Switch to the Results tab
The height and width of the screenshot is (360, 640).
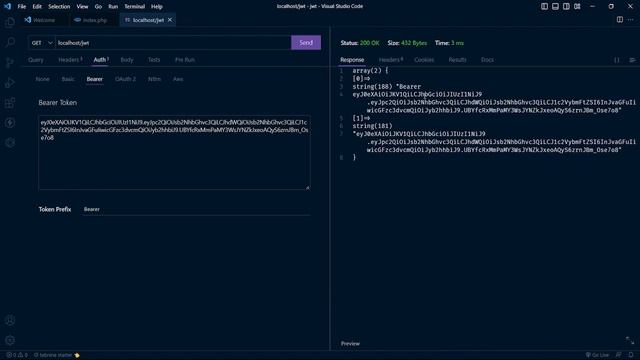(457, 60)
